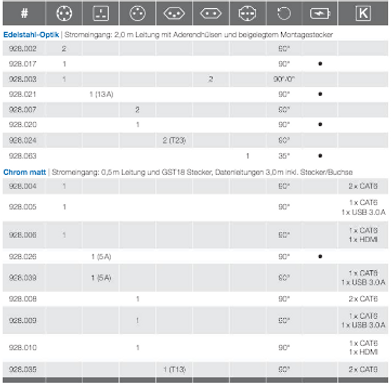Select article number 928.009
The image size is (392, 383).
click(x=23, y=320)
